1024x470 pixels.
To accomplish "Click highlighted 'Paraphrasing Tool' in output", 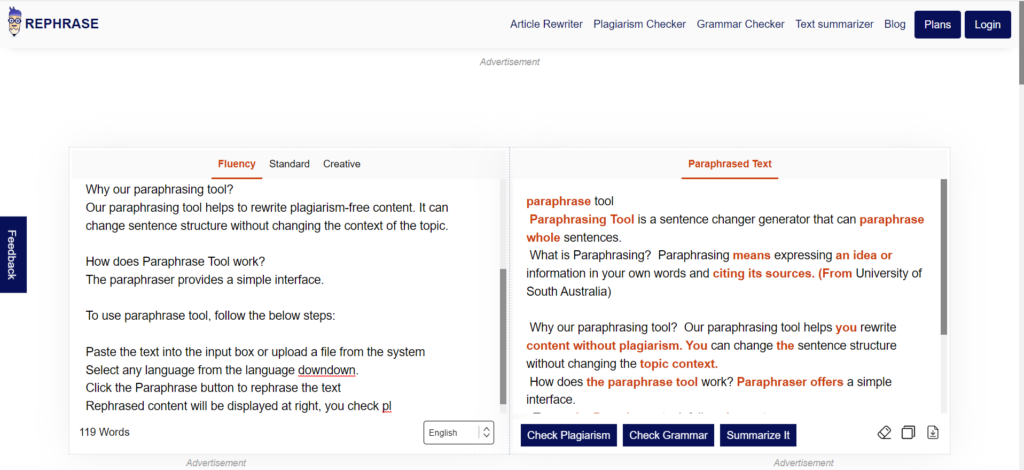I will pos(582,219).
